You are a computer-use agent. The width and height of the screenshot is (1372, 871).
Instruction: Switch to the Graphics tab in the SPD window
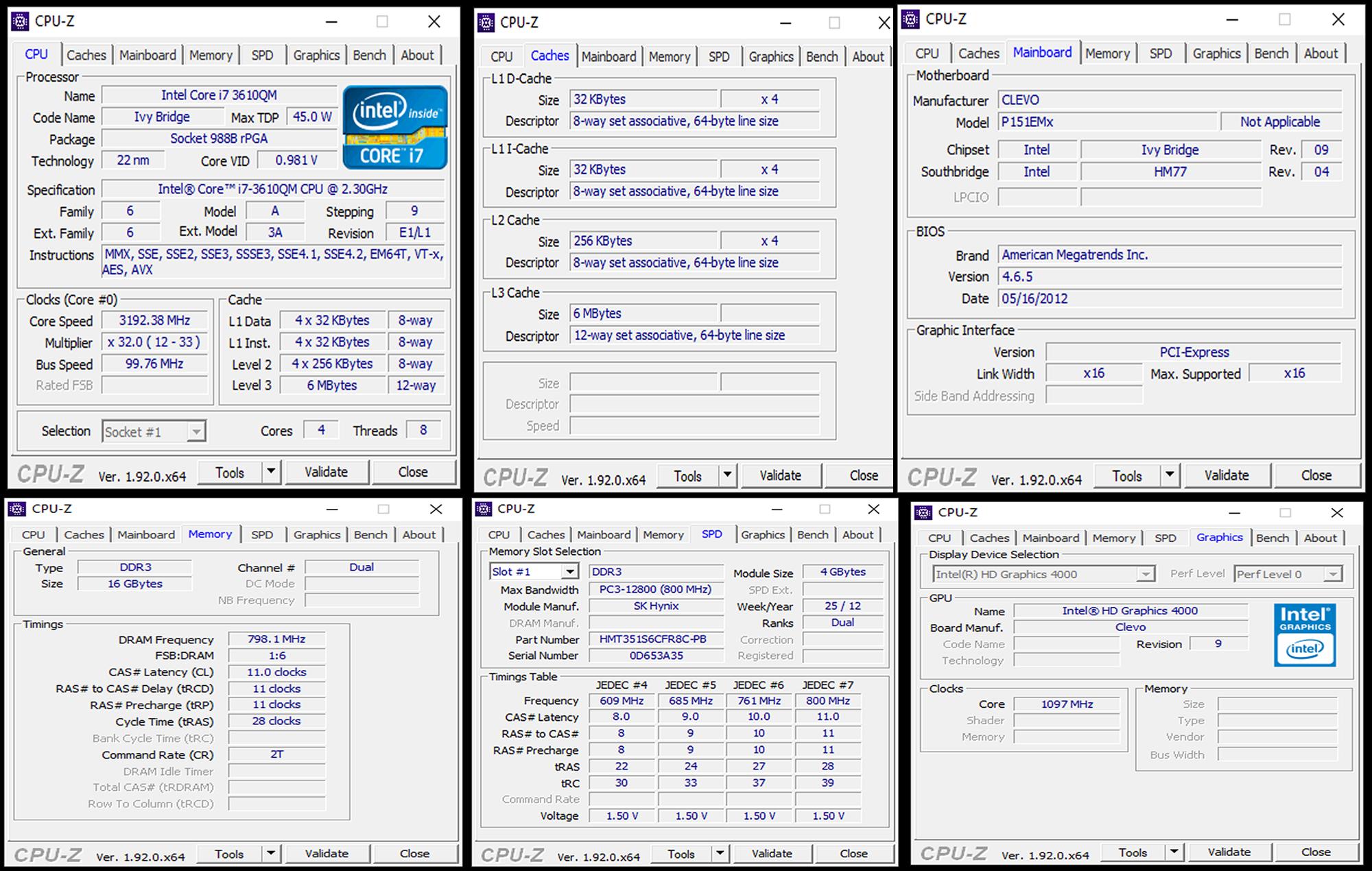763,535
